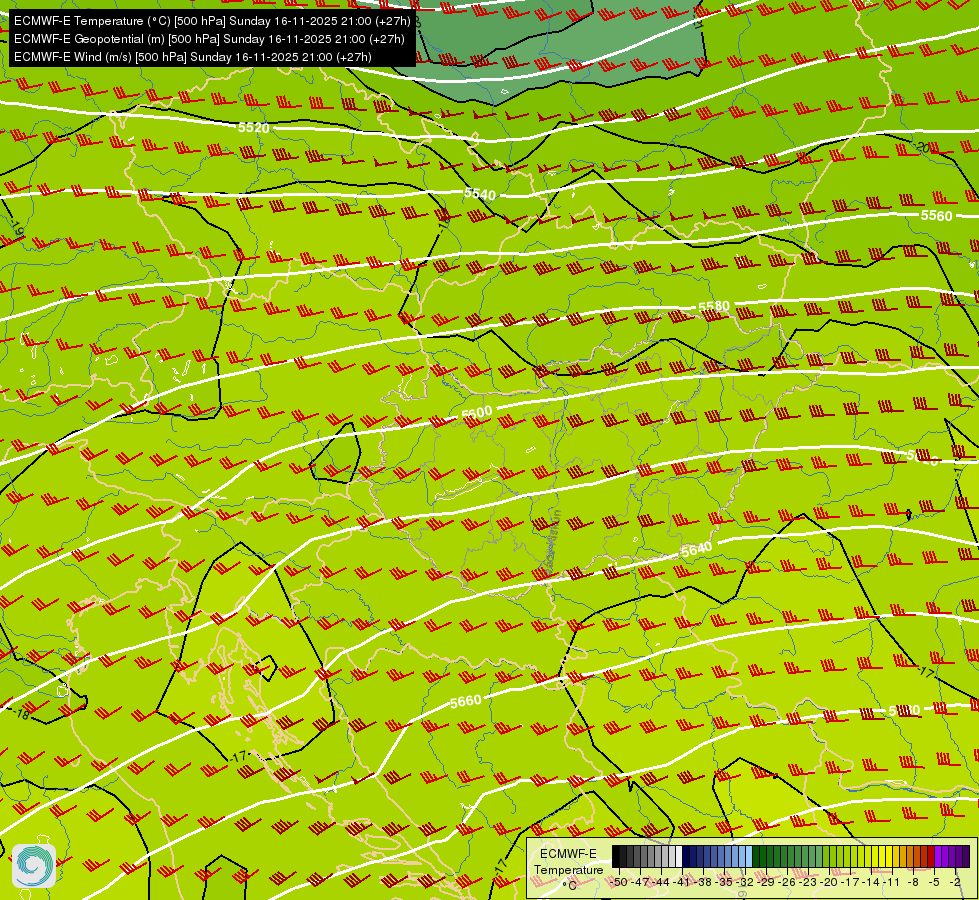
Task: Click the -23 tick label in legend
Action: pyautogui.click(x=808, y=883)
